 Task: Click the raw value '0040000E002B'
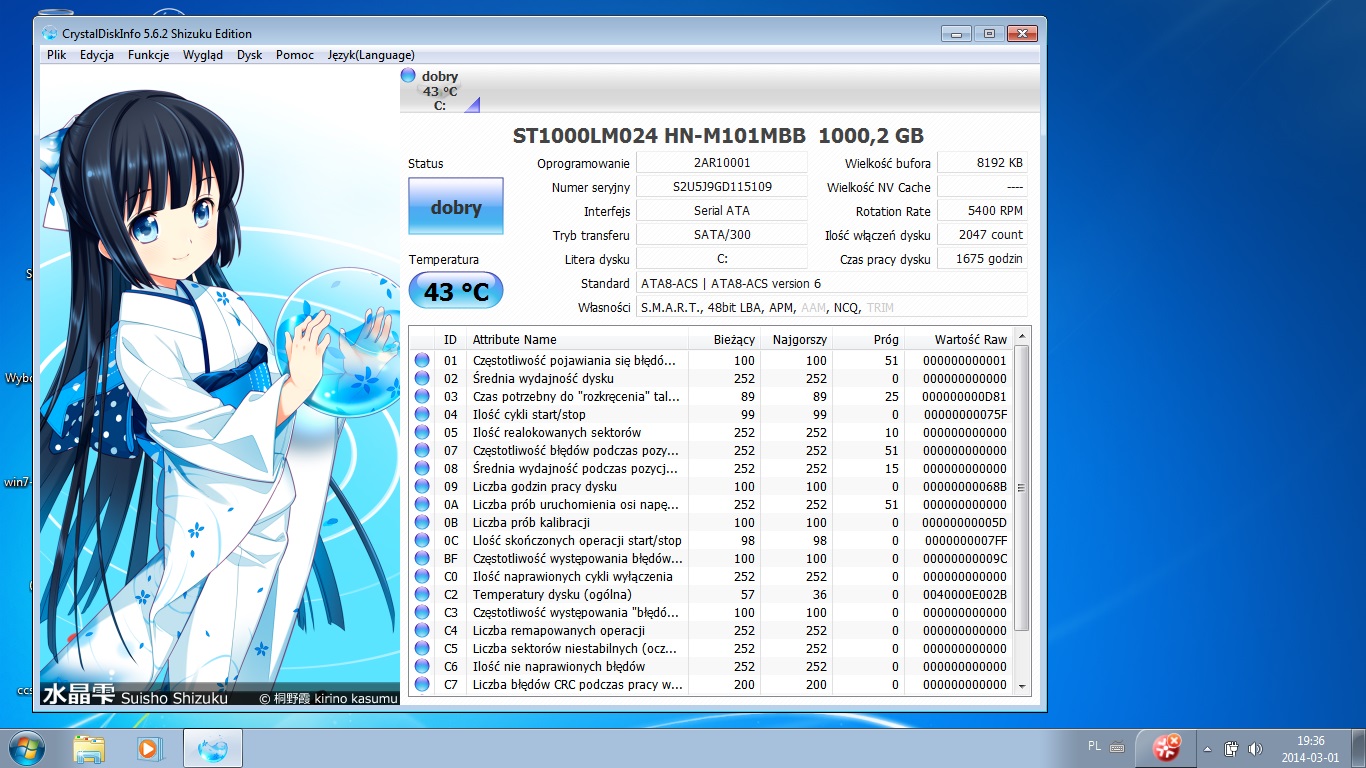click(x=965, y=594)
